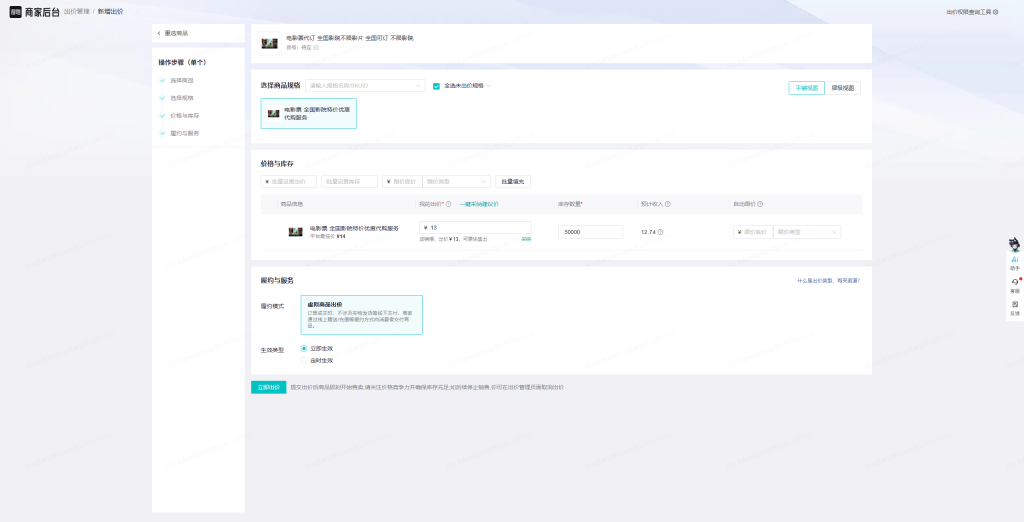Open the batch 跟价类型 dropdown

point(456,182)
